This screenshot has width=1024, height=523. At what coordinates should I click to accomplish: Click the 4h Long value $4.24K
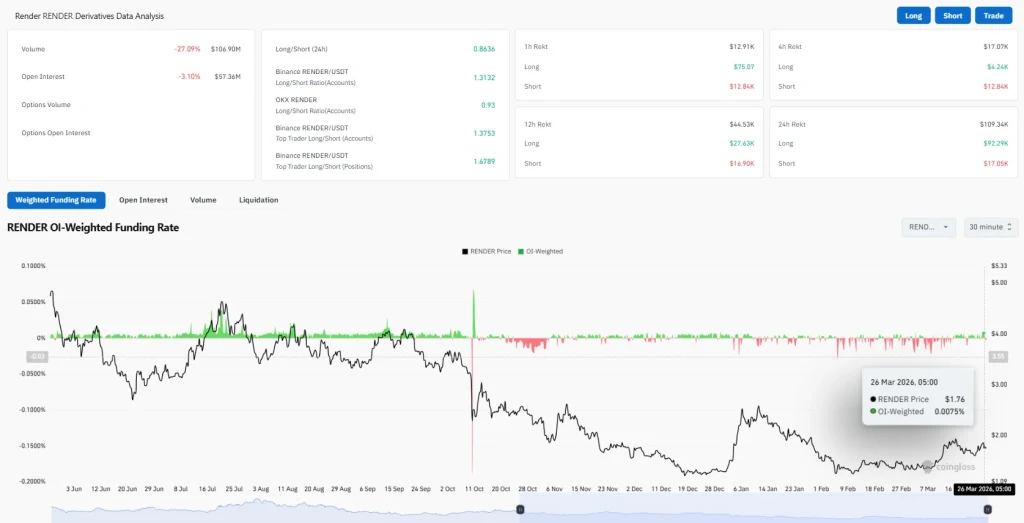click(998, 67)
